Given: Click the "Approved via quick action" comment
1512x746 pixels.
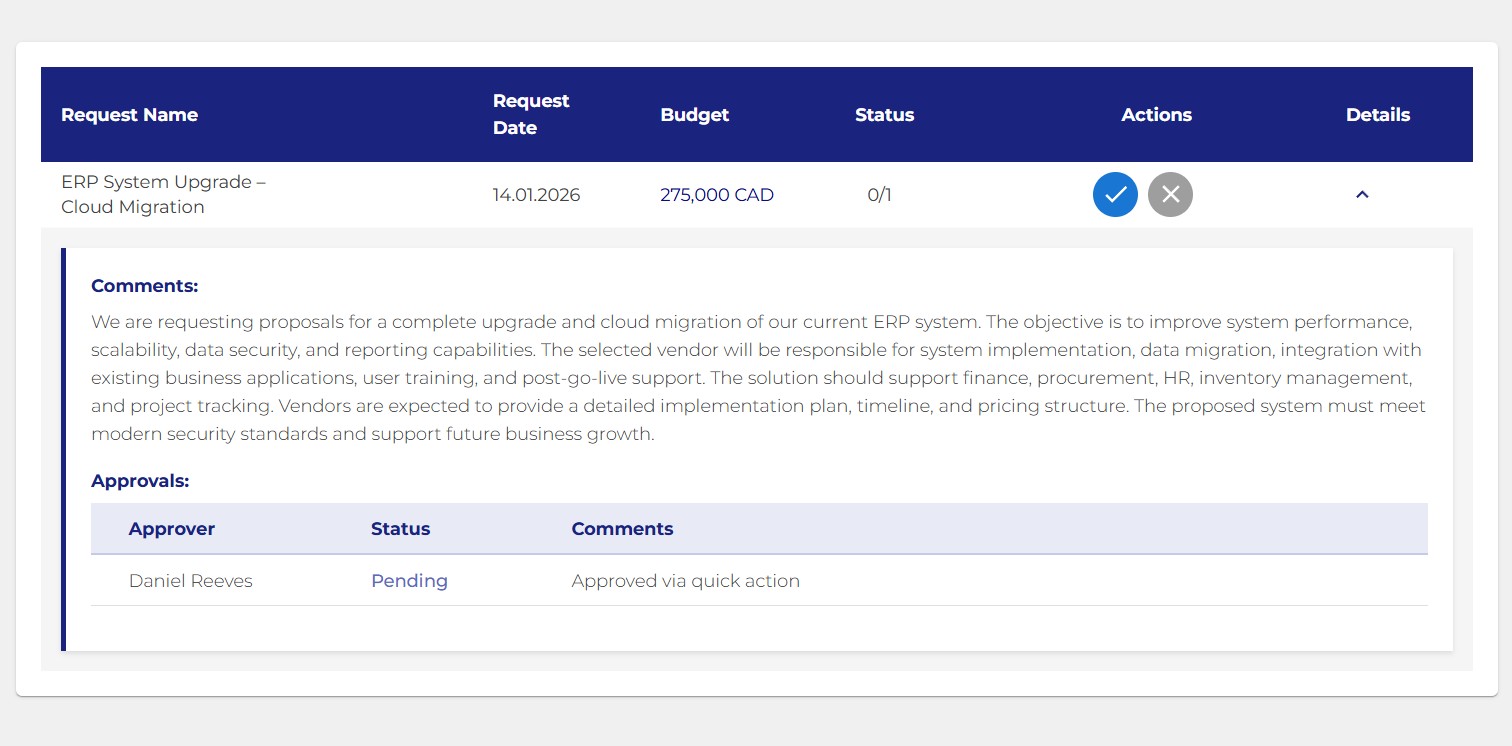Looking at the screenshot, I should 685,581.
